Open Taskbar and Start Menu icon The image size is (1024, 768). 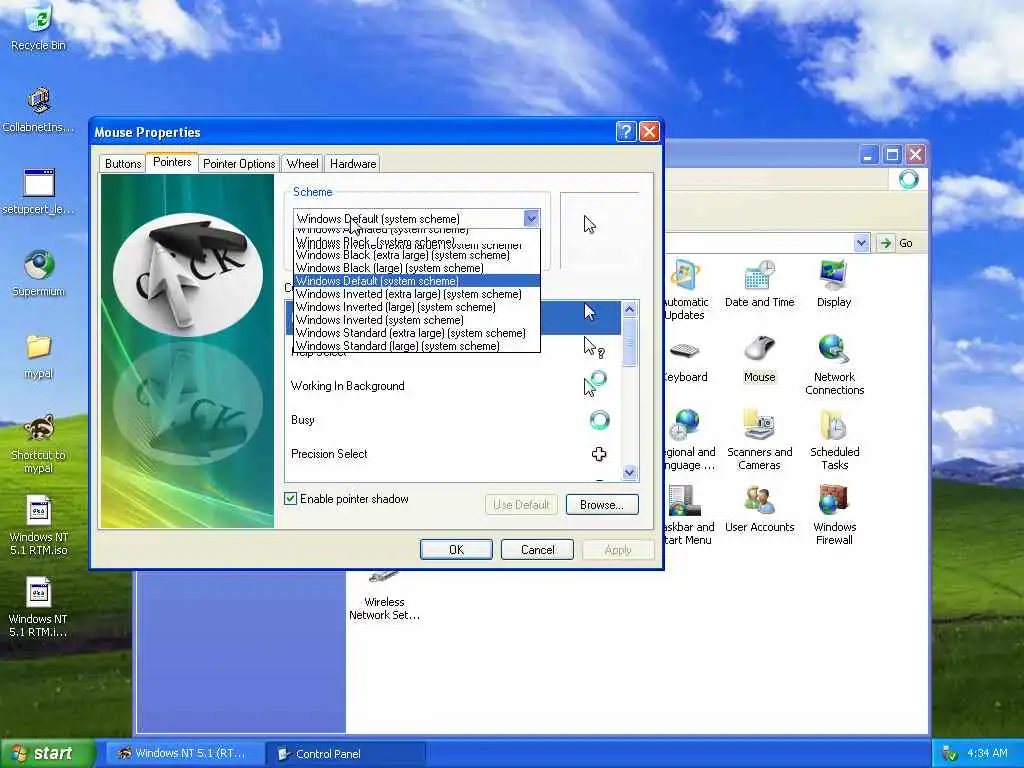tap(689, 515)
